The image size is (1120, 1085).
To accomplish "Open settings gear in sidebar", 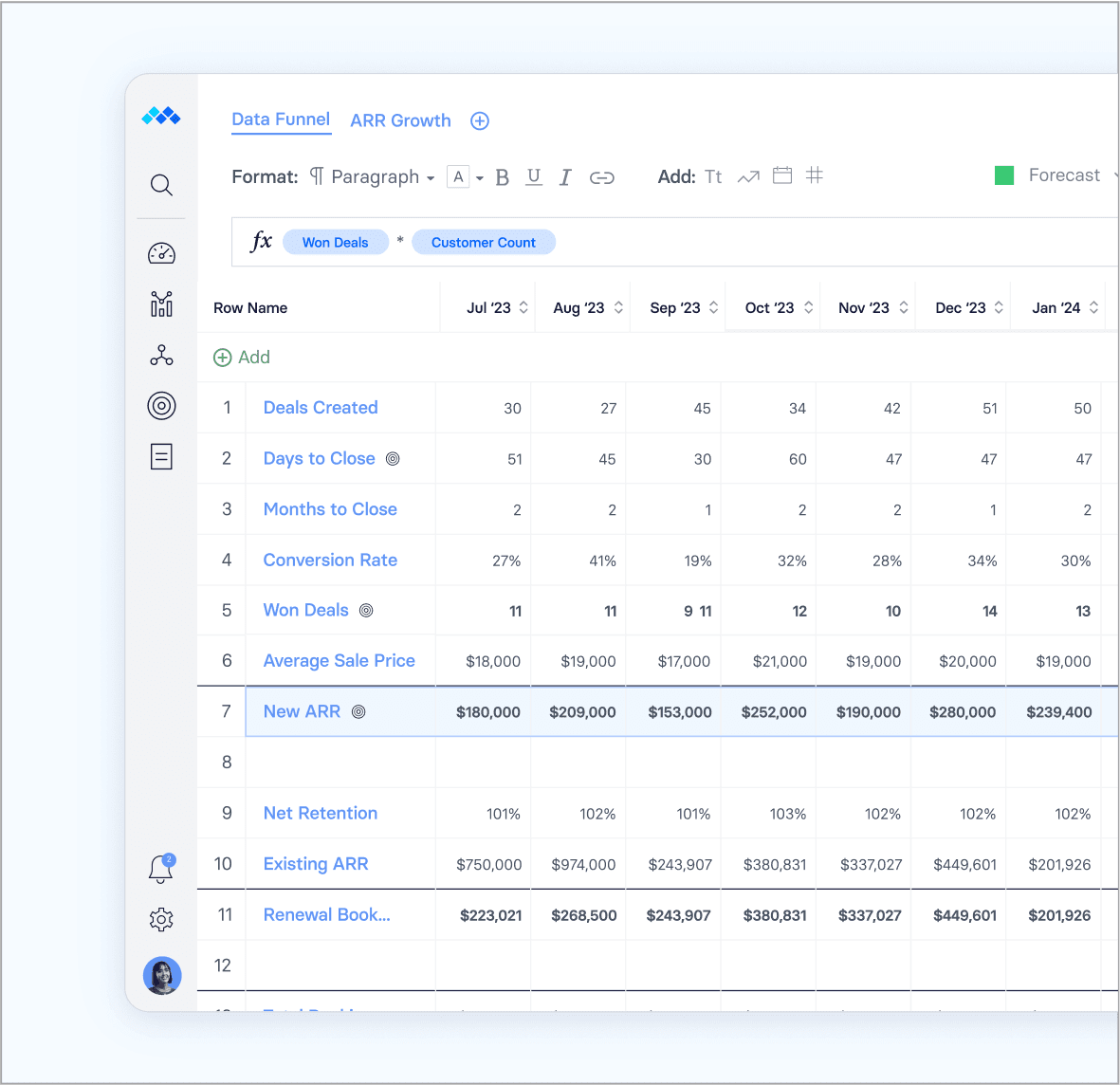I will (x=161, y=919).
